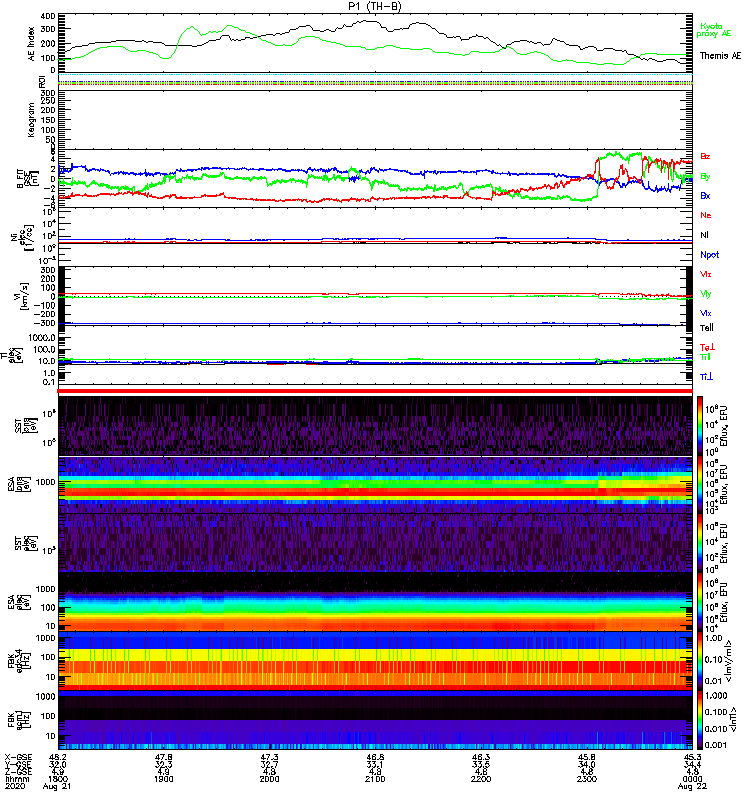Image resolution: width=750 pixels, height=800 pixels.
Task: Select the Themis AE legend label
Action: click(720, 56)
